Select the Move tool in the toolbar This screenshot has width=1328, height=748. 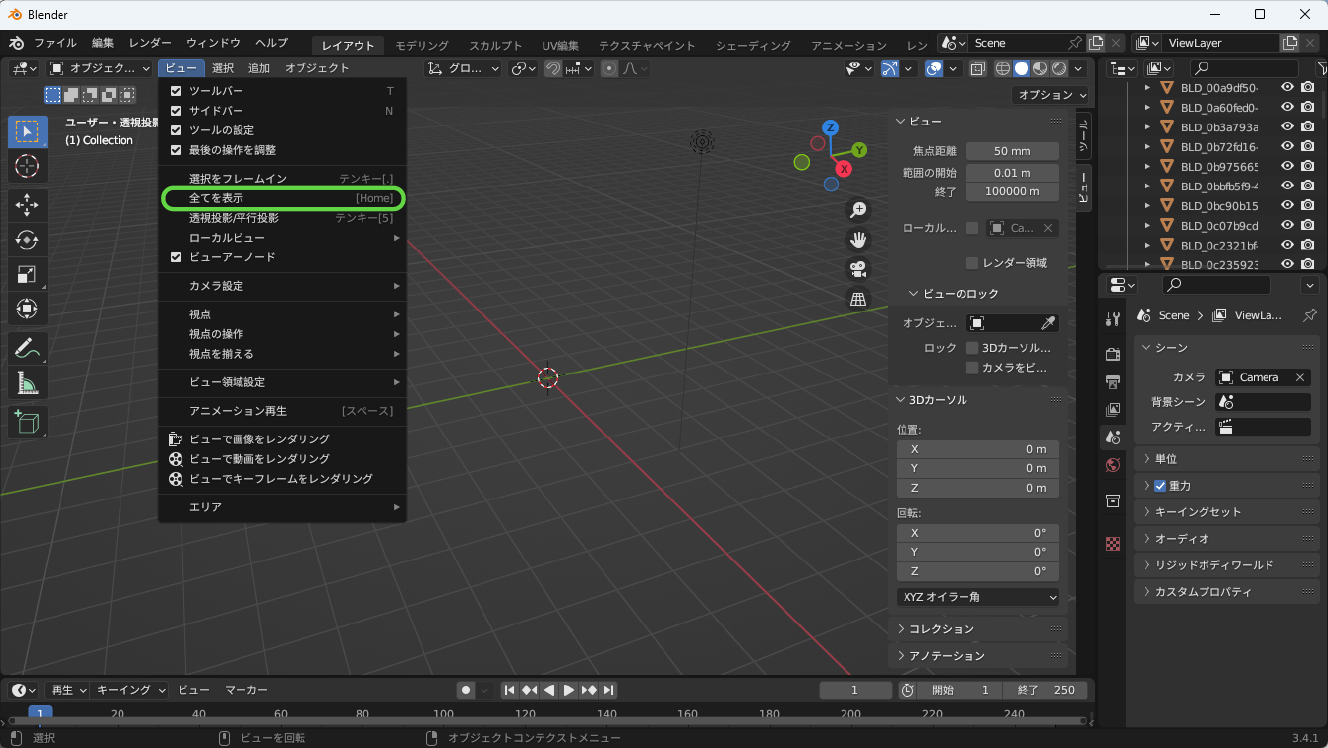point(27,206)
